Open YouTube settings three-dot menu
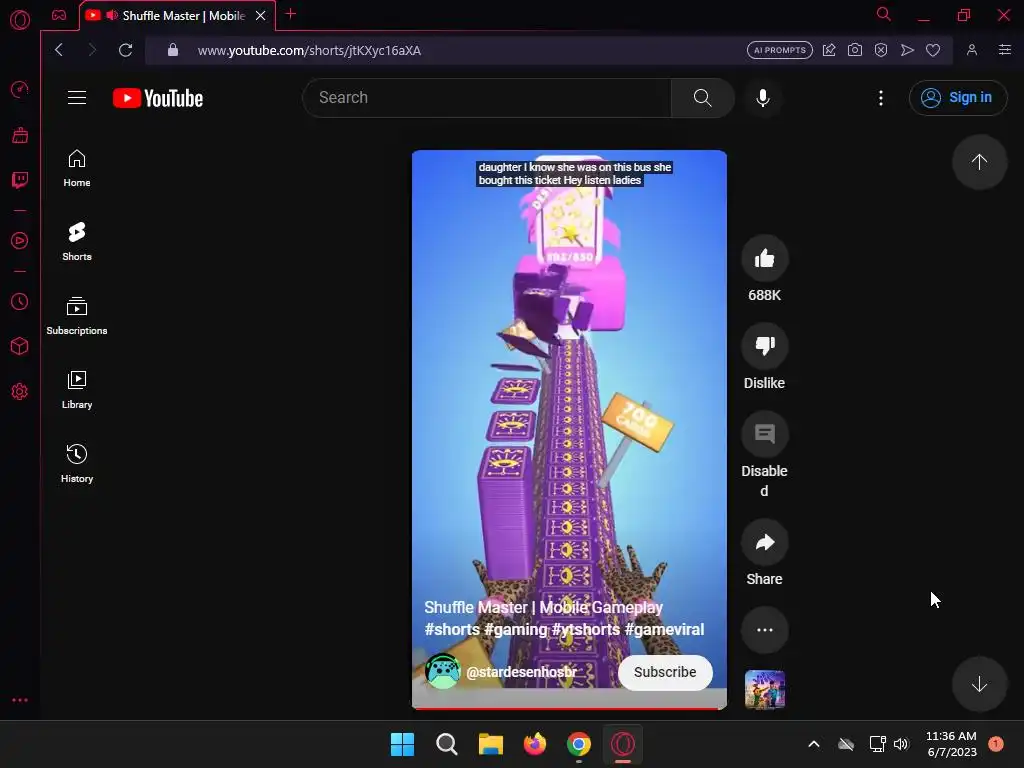 pos(881,98)
